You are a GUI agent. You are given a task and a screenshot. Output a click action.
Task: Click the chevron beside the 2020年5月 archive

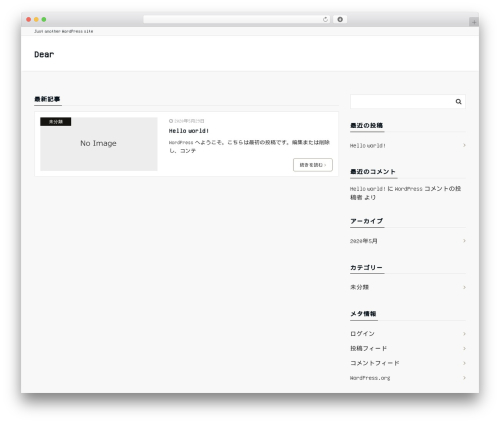pos(464,241)
